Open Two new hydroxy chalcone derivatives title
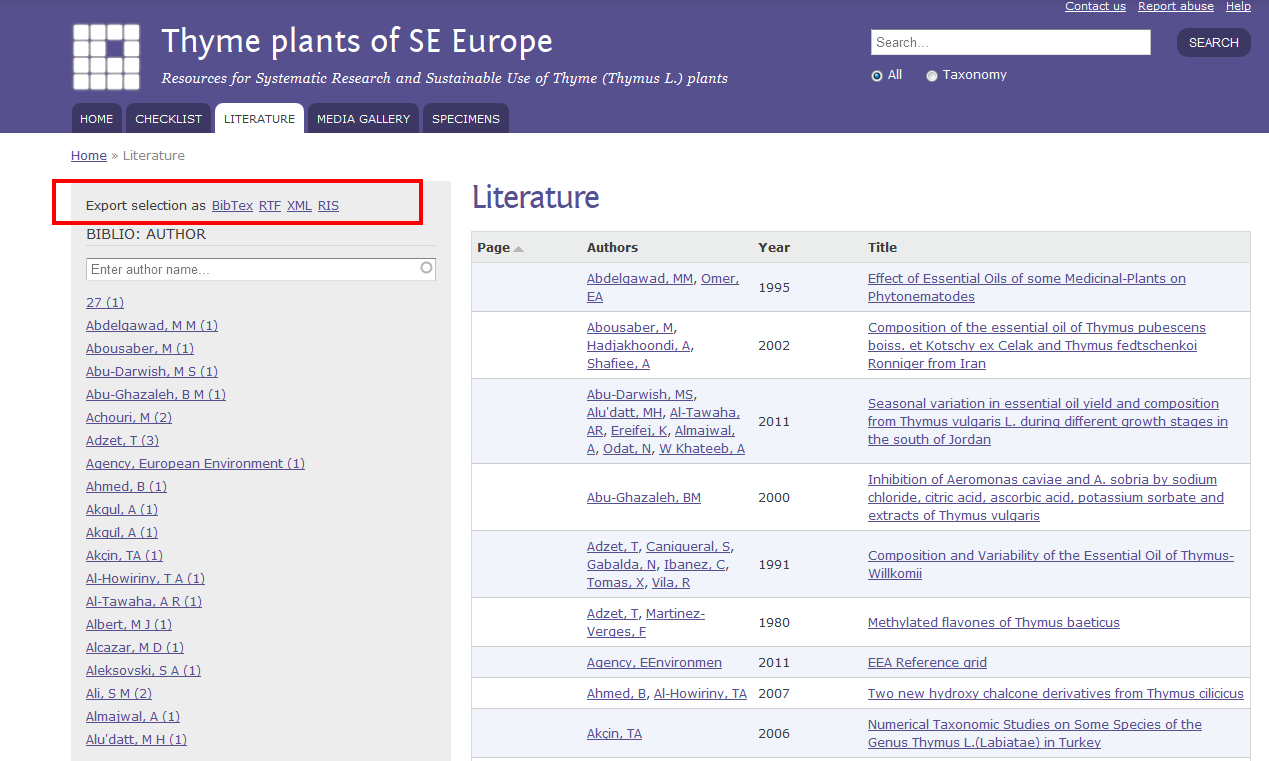 (1056, 693)
